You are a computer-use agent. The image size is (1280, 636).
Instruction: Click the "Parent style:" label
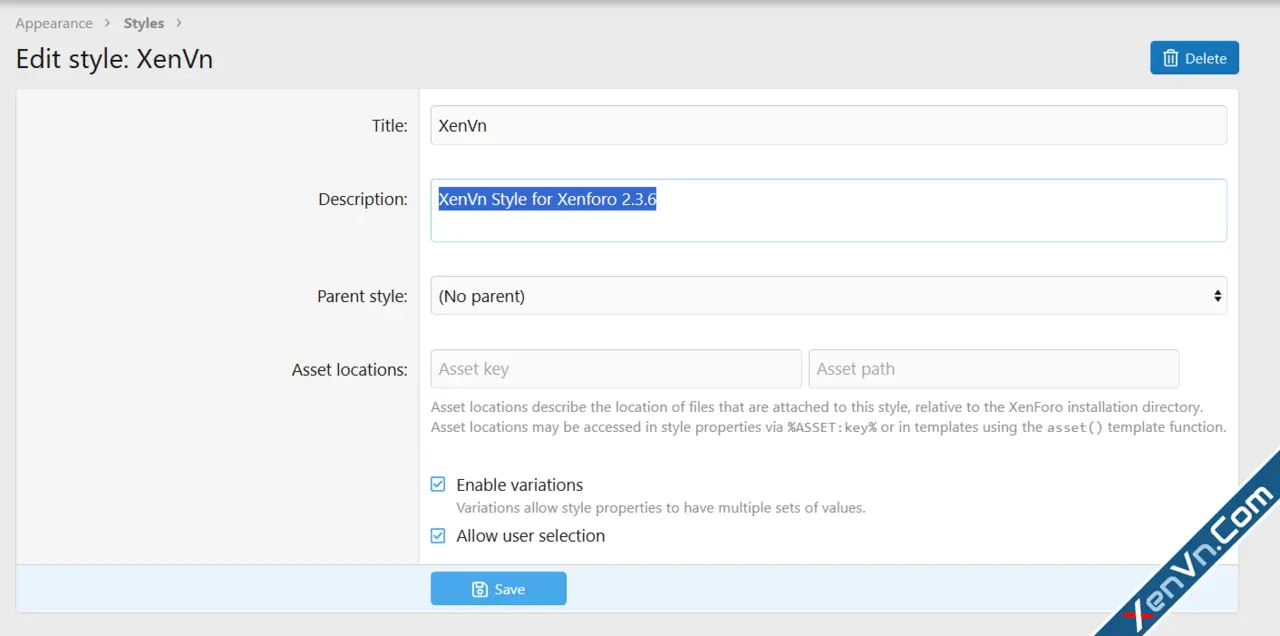click(362, 296)
